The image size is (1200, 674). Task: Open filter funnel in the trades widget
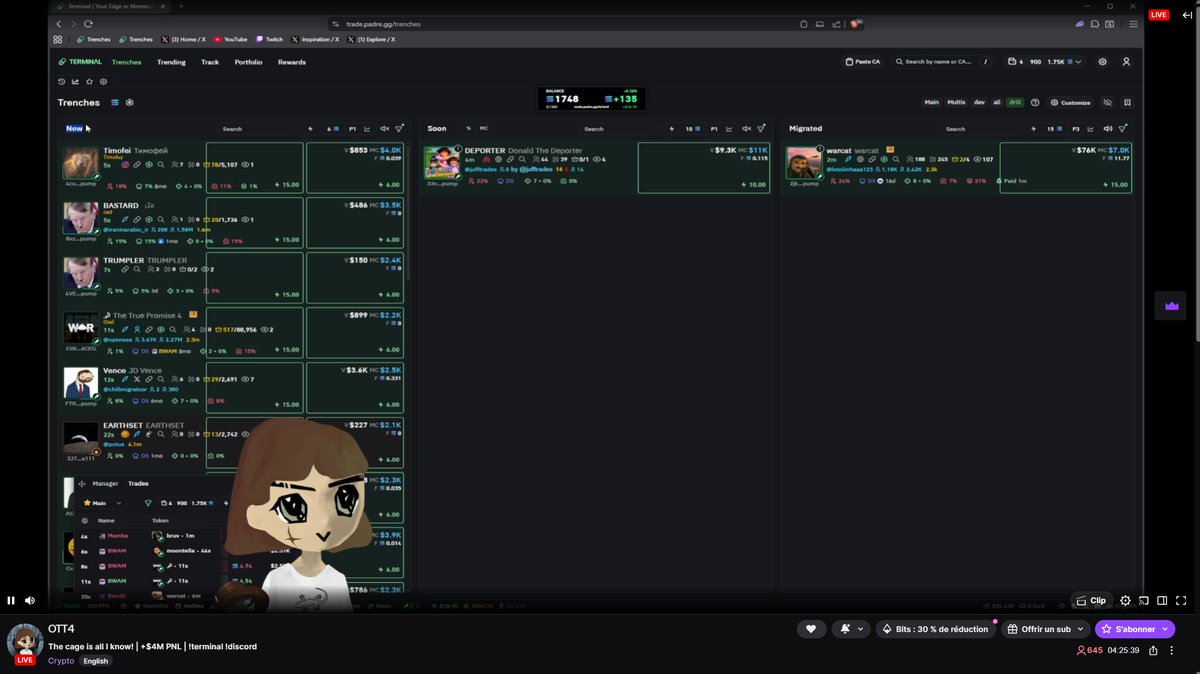(x=148, y=503)
